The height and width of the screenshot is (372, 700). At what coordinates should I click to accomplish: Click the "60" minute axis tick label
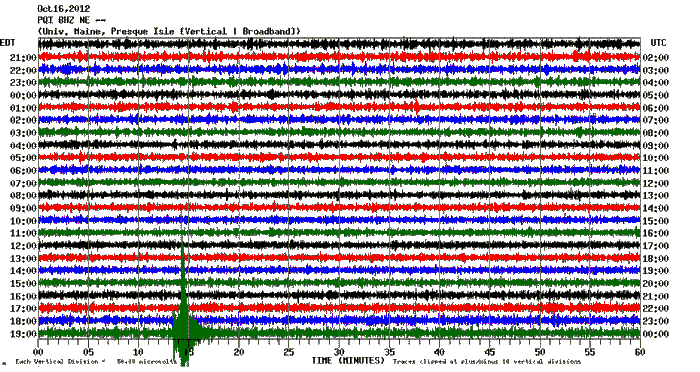[640, 352]
